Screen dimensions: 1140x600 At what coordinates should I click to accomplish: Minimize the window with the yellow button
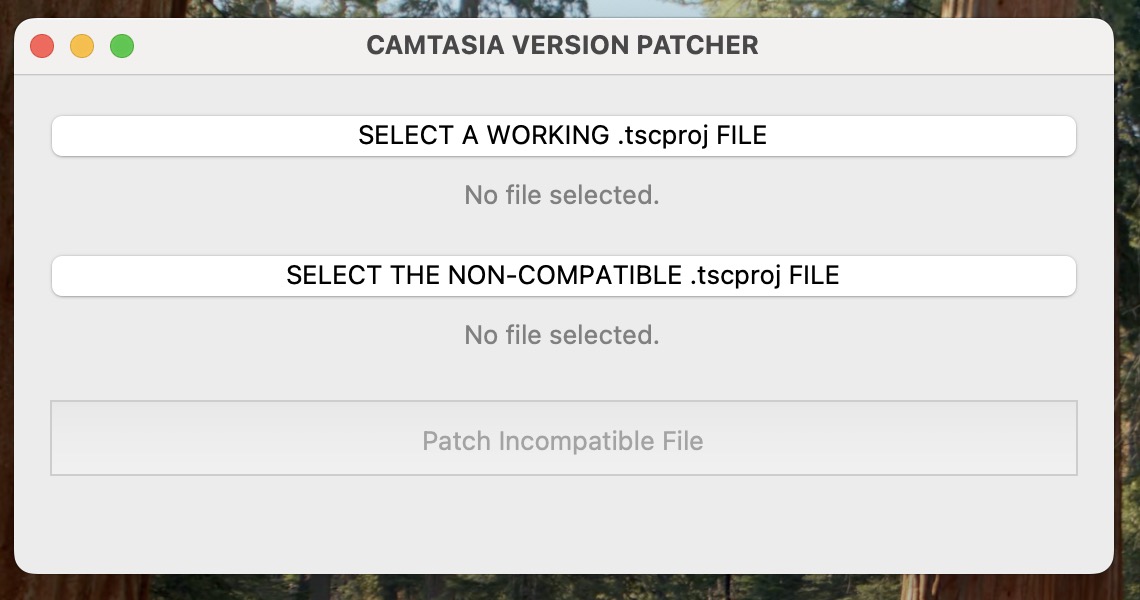[x=82, y=46]
